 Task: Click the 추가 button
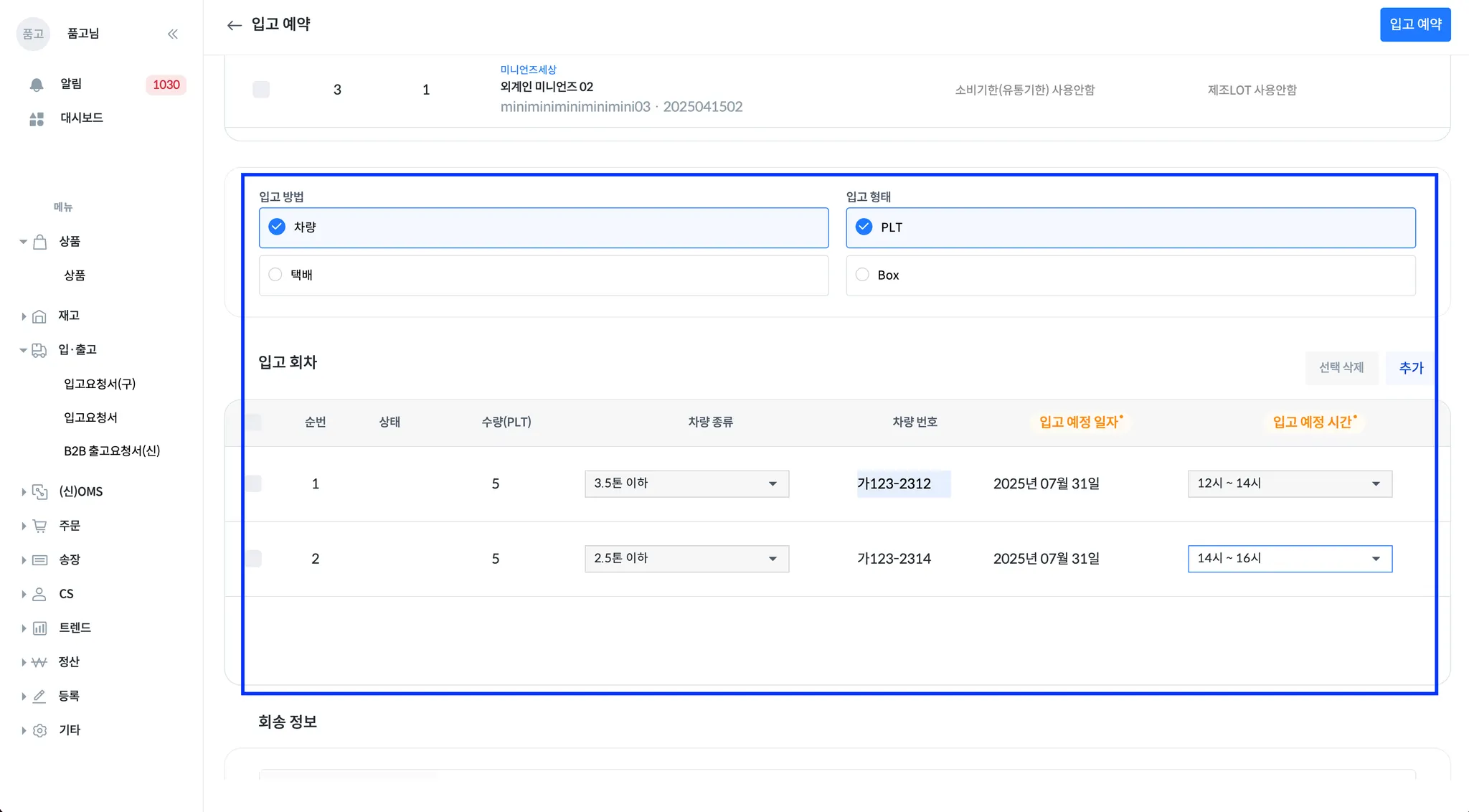pos(1410,368)
